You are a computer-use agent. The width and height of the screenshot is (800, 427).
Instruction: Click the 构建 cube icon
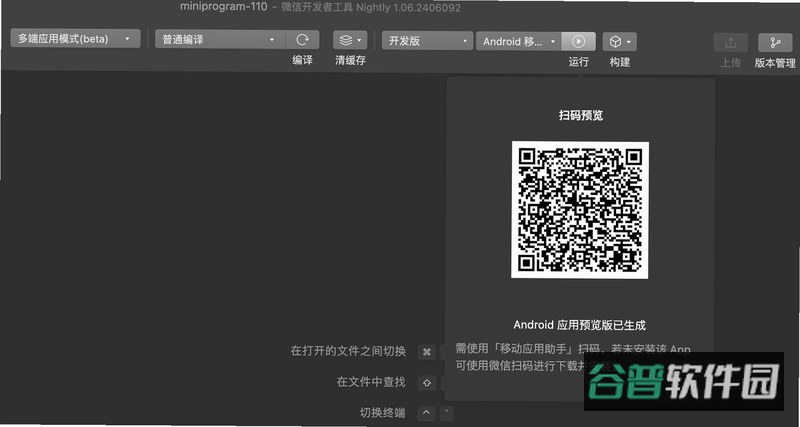pyautogui.click(x=615, y=42)
